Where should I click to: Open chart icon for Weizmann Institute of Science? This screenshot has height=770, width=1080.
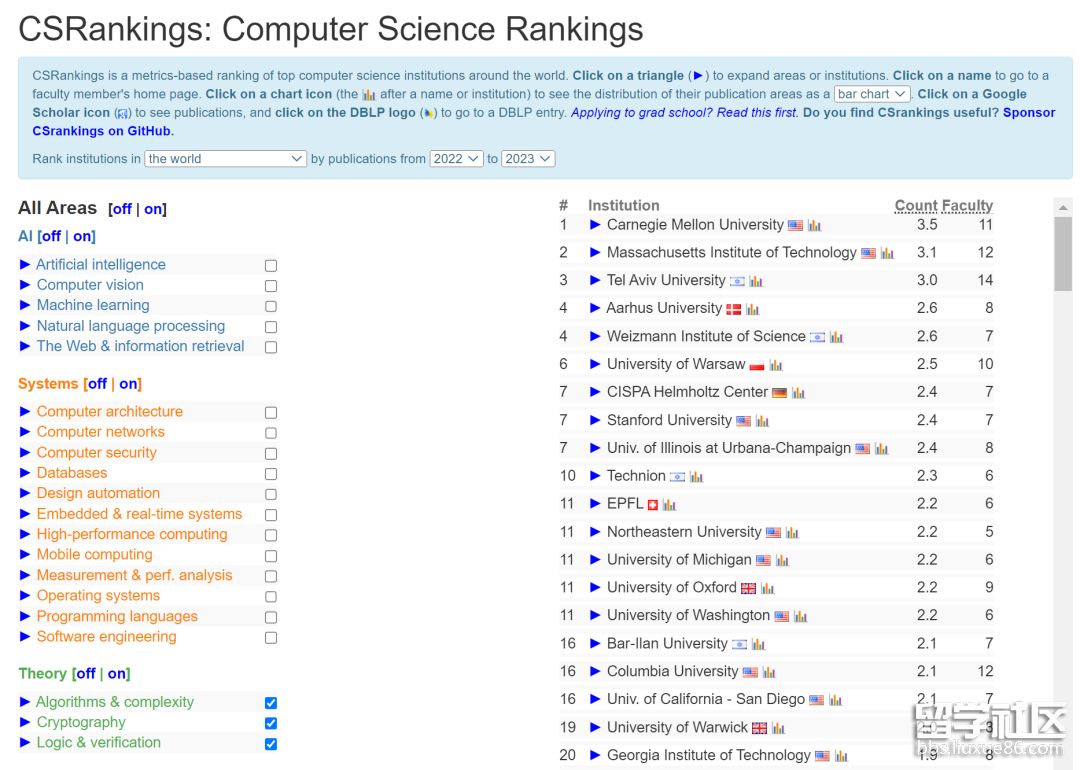coord(837,337)
